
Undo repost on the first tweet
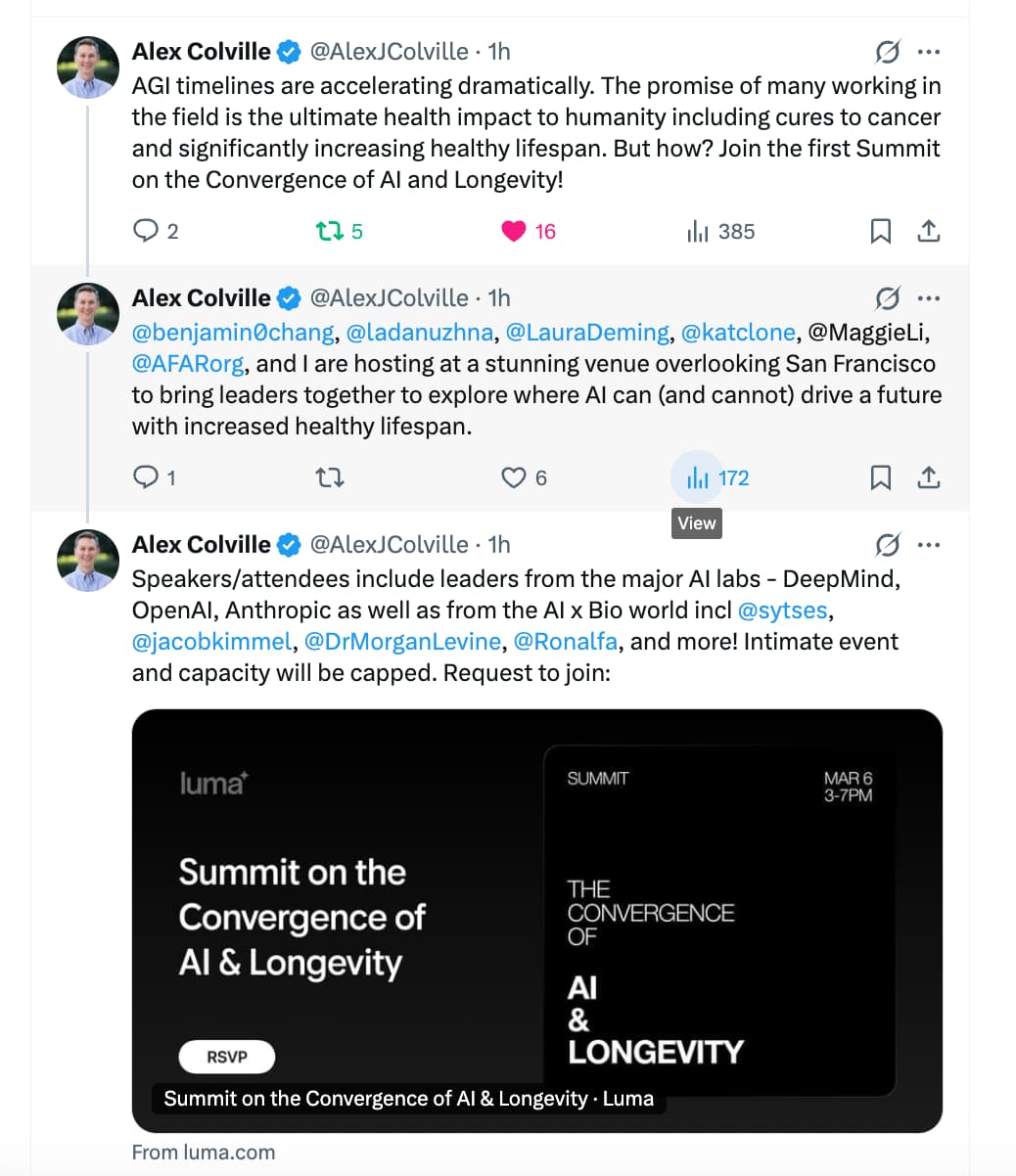[328, 231]
